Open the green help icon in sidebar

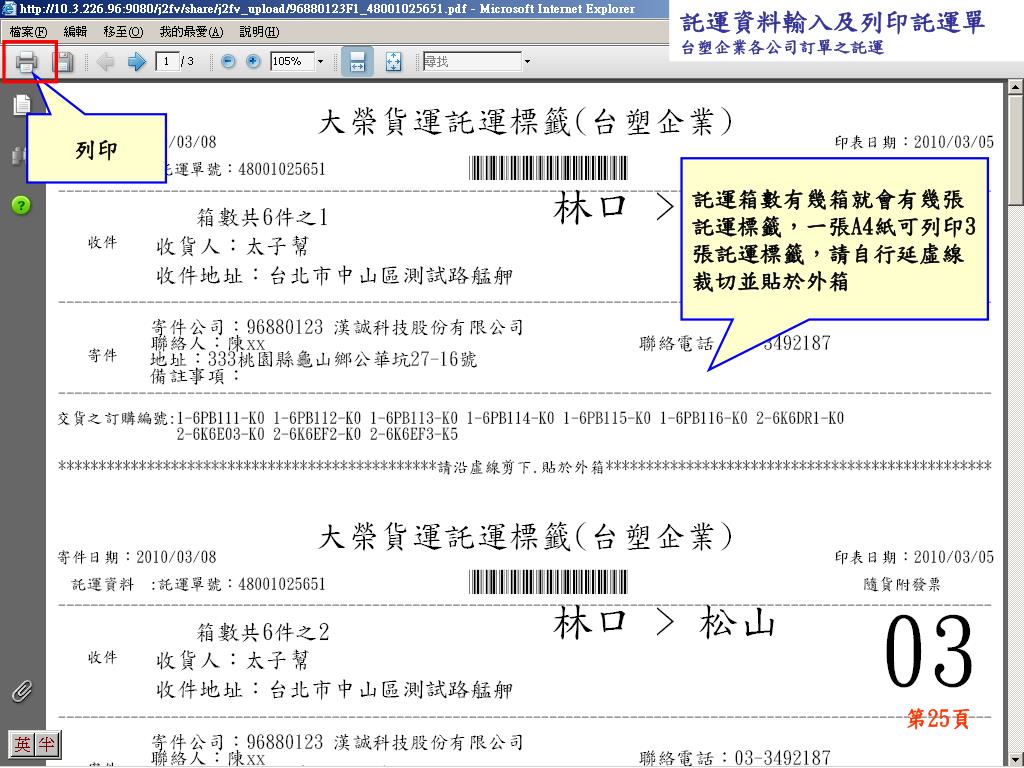[21, 206]
